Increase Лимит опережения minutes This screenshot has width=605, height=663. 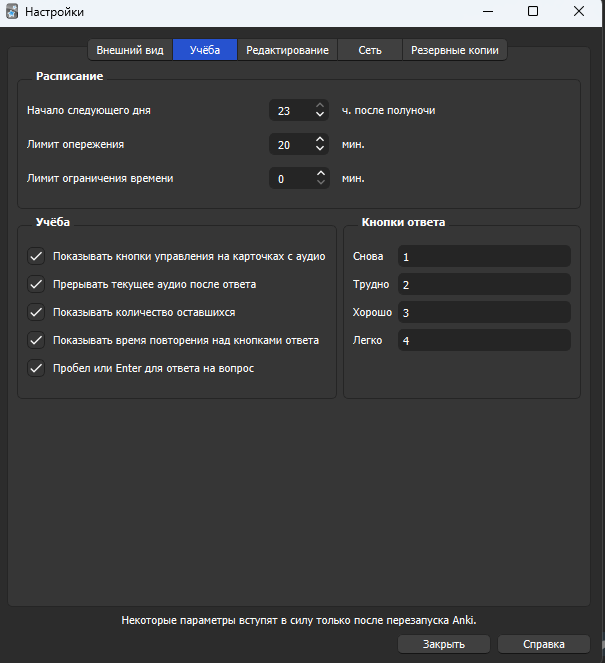click(x=320, y=140)
